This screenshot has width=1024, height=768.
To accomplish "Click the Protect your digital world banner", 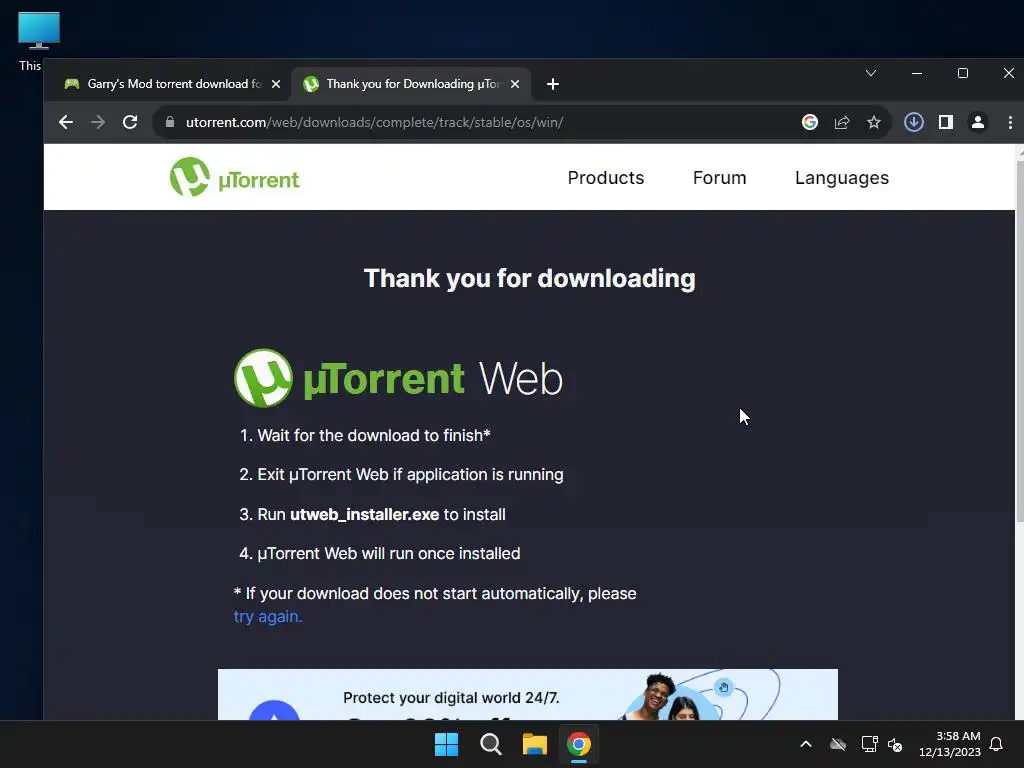I will click(x=528, y=694).
